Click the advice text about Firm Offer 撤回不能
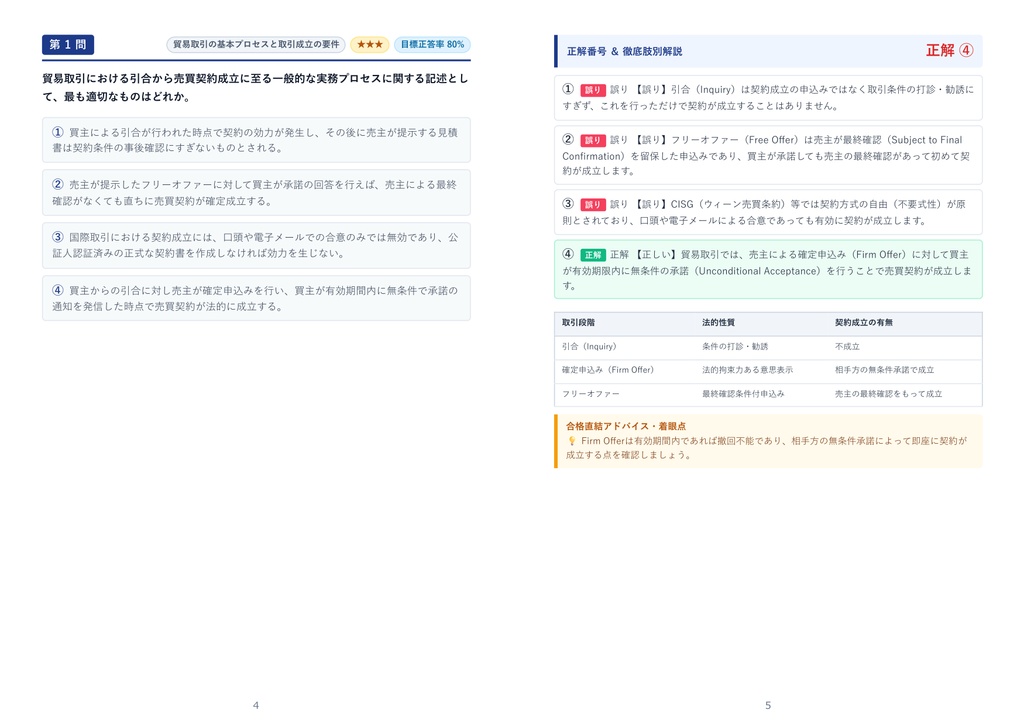1024x727 pixels. coord(766,448)
